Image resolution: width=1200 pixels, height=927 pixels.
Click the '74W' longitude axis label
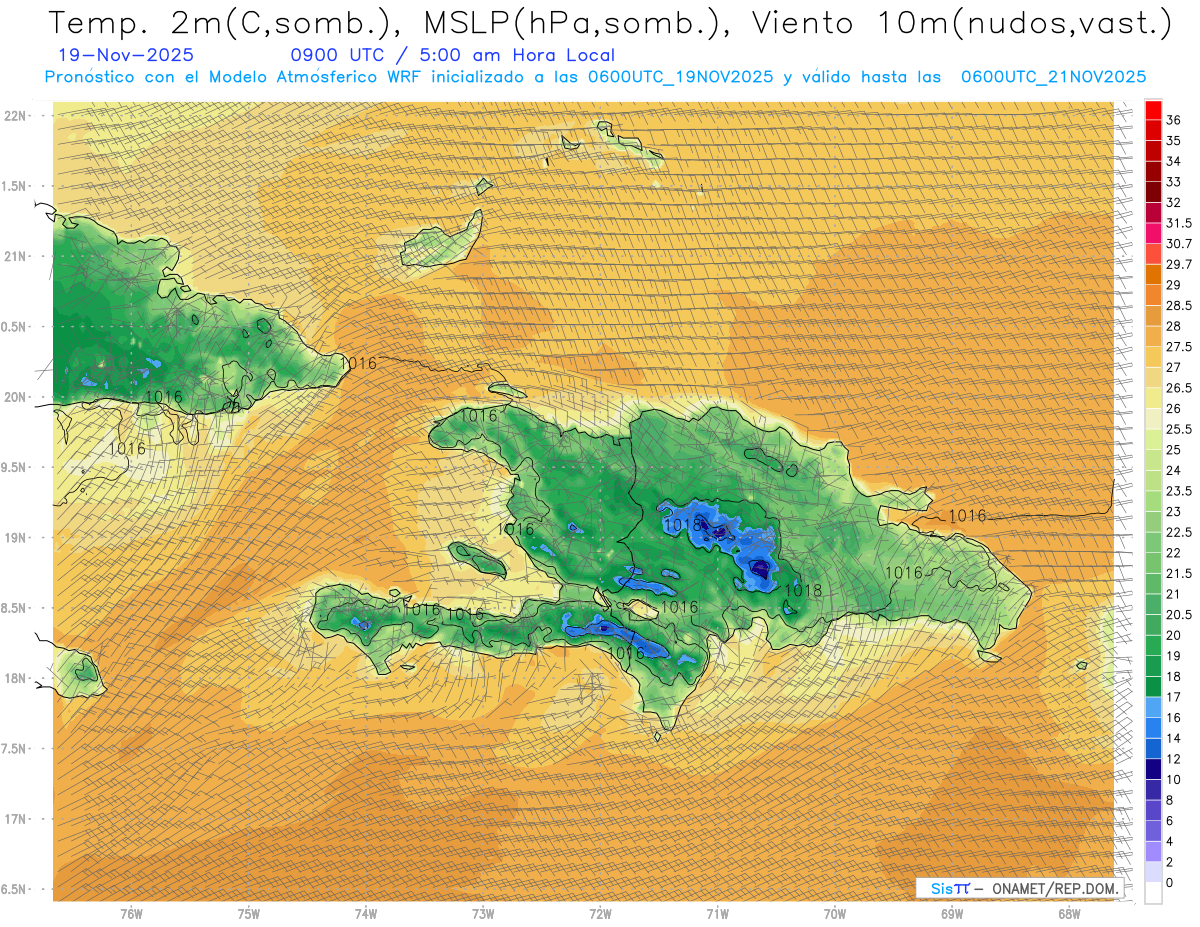[x=366, y=913]
